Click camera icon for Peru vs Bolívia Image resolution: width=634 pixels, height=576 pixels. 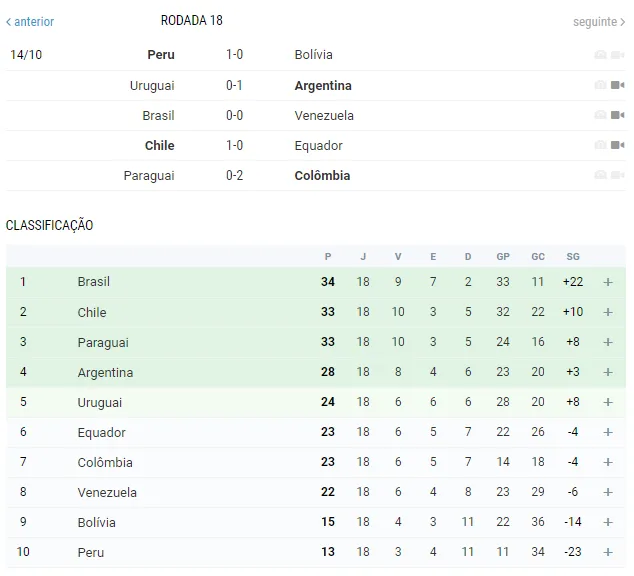pyautogui.click(x=600, y=55)
